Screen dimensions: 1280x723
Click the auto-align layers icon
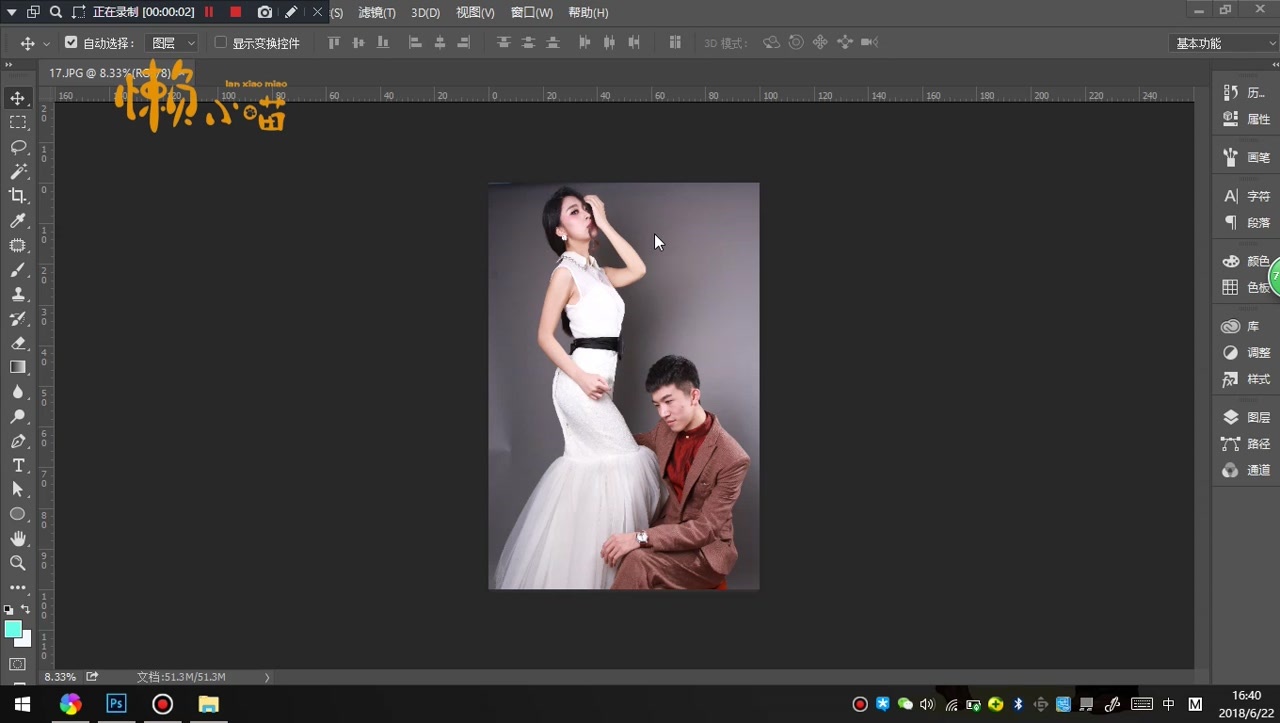pyautogui.click(x=675, y=43)
